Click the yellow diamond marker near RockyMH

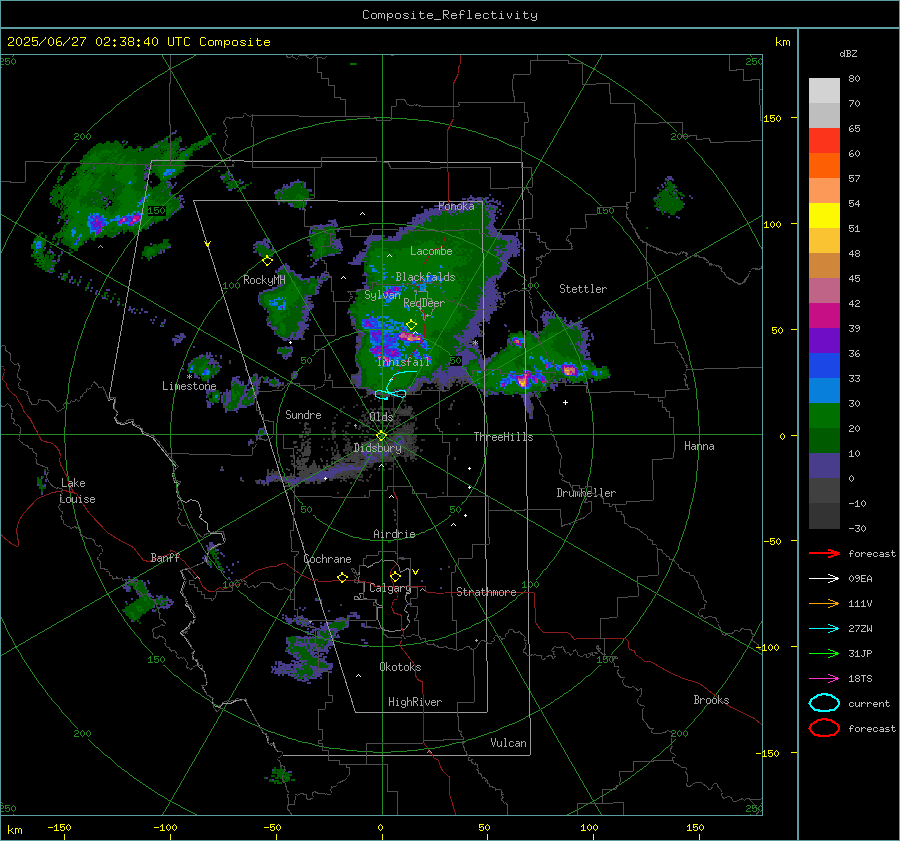(x=267, y=261)
